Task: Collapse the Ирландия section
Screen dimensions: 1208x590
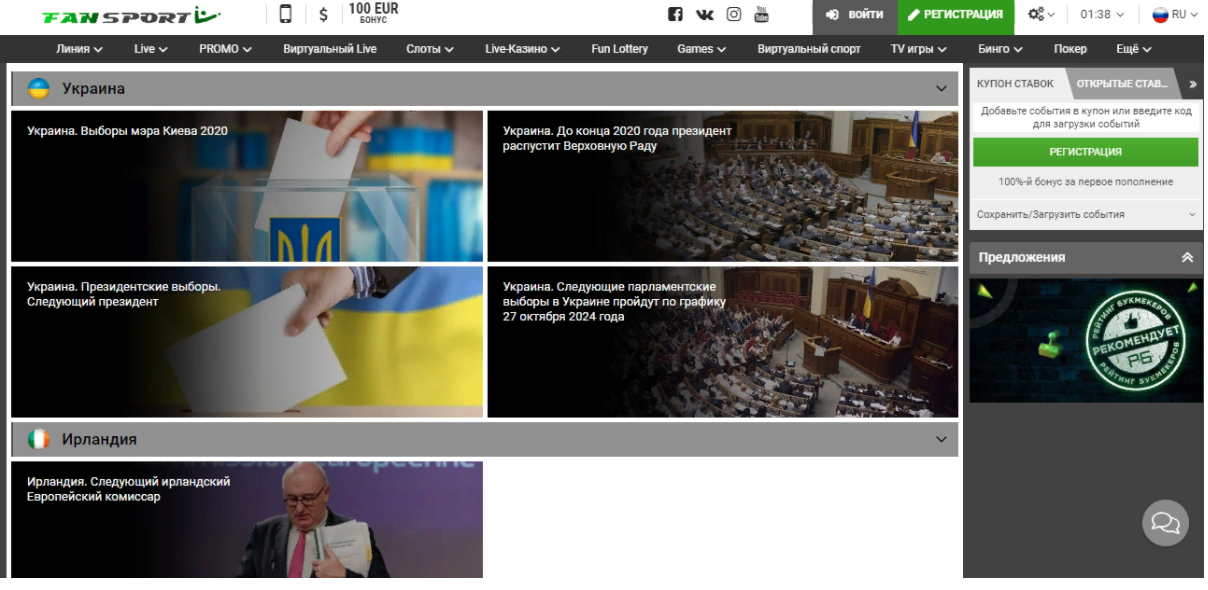Action: pyautogui.click(x=940, y=439)
